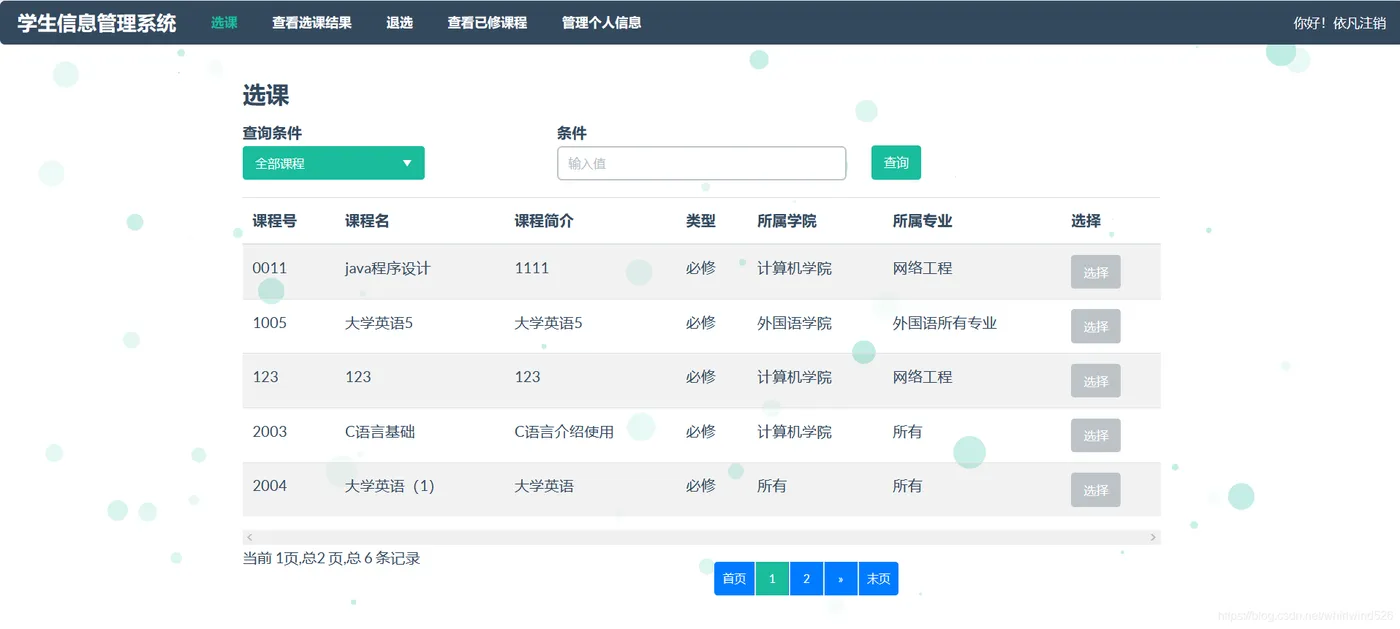Go to page 2 in the pagination

tap(807, 579)
